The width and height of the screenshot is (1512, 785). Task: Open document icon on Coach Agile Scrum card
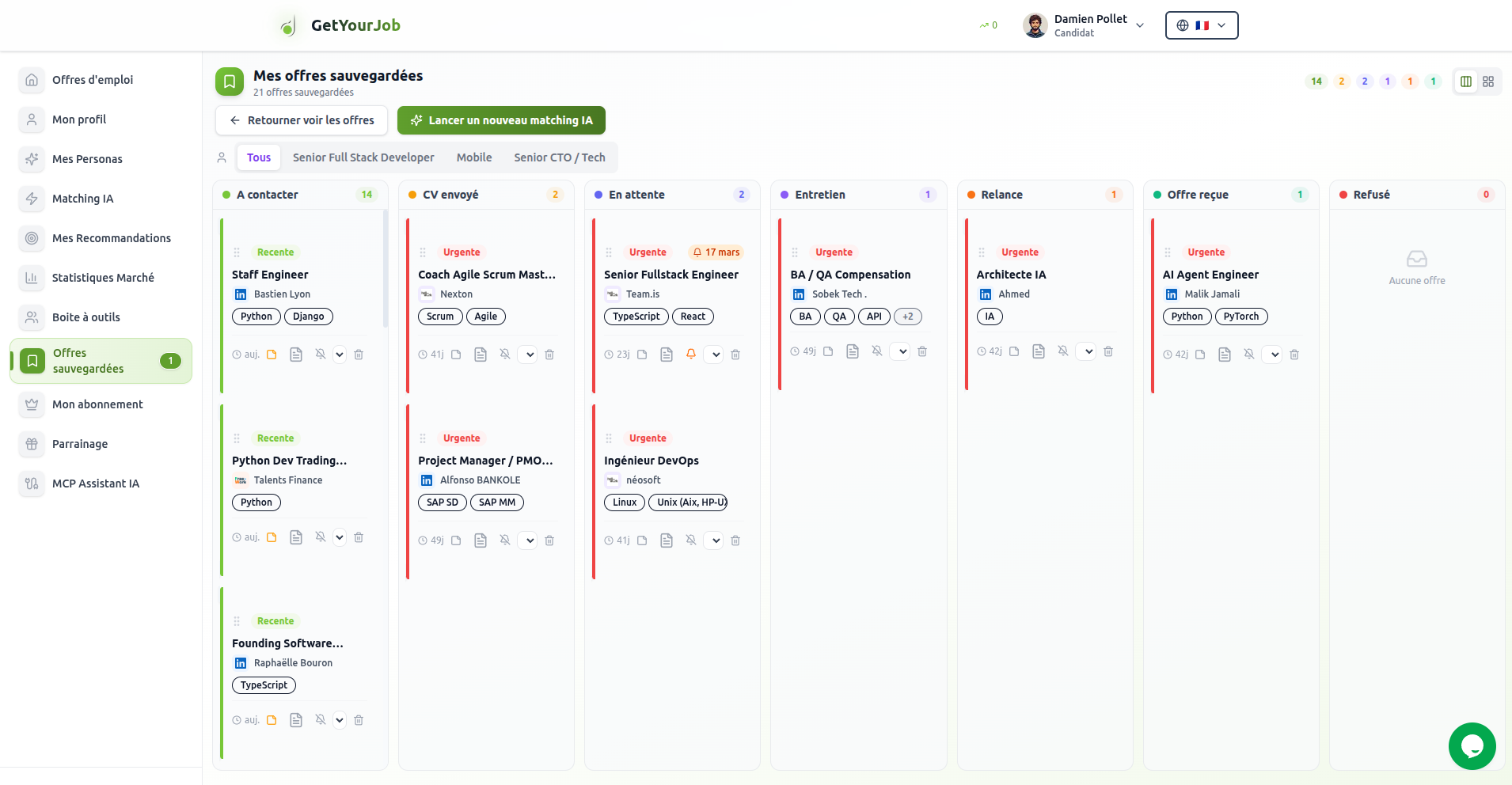tap(481, 355)
